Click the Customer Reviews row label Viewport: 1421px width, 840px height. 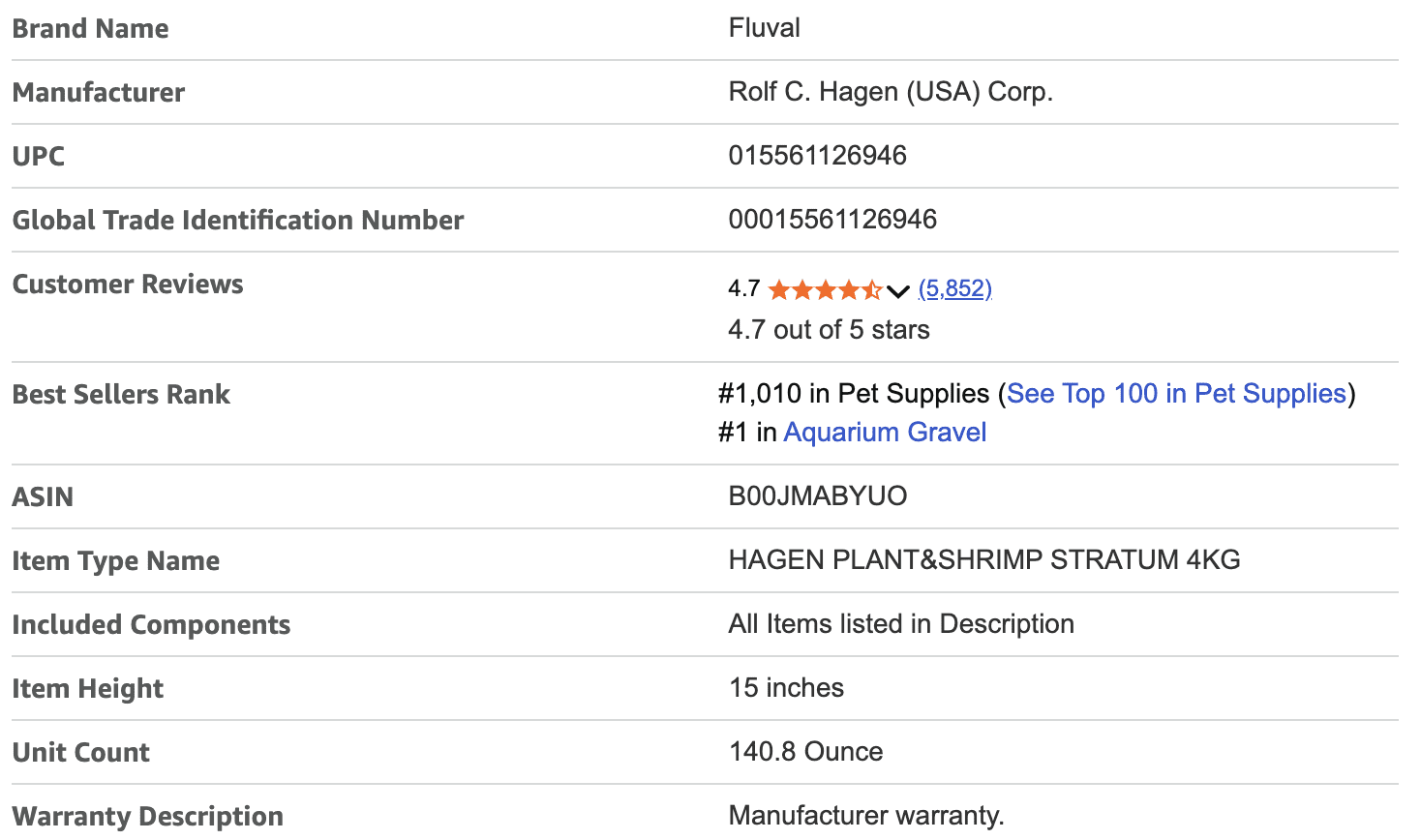tap(128, 285)
